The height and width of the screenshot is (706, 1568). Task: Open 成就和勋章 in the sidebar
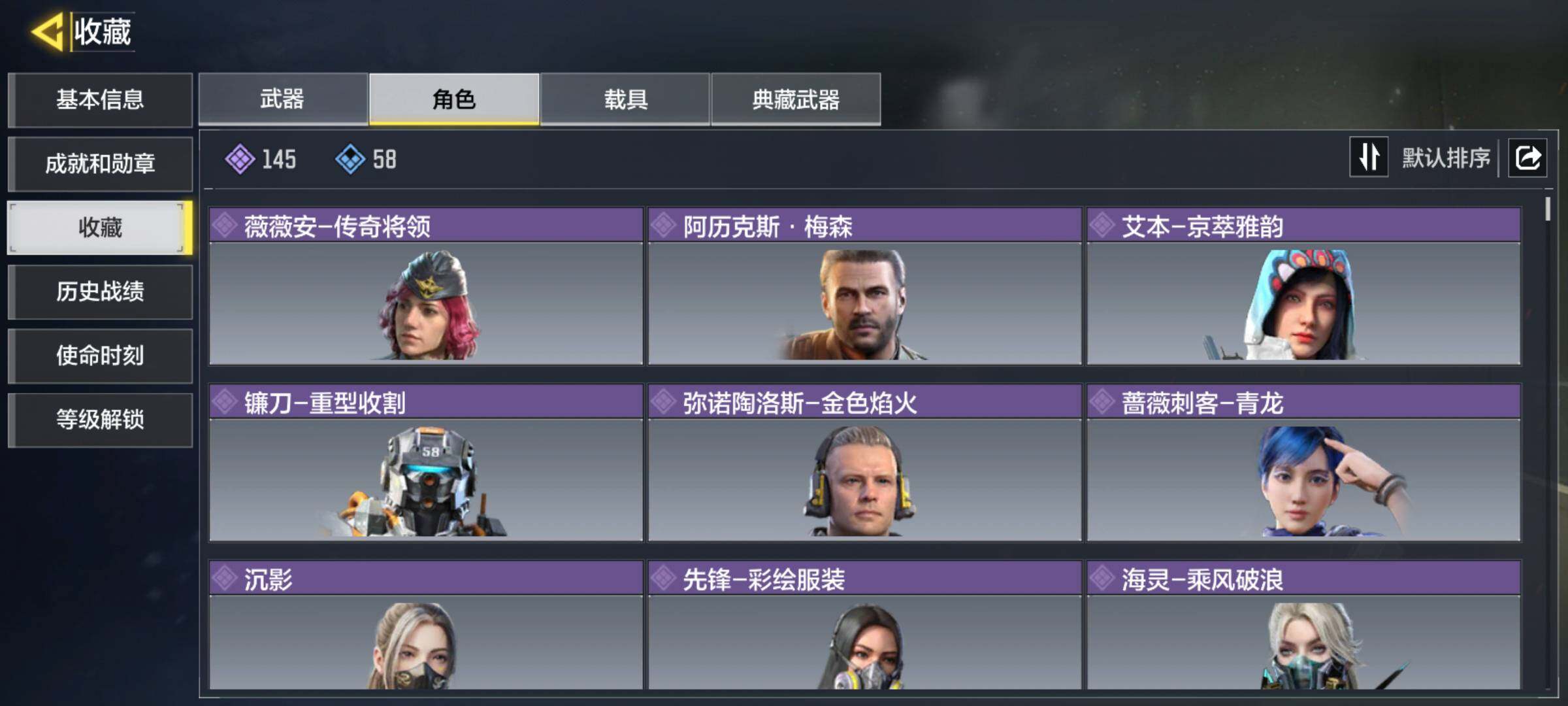(100, 164)
